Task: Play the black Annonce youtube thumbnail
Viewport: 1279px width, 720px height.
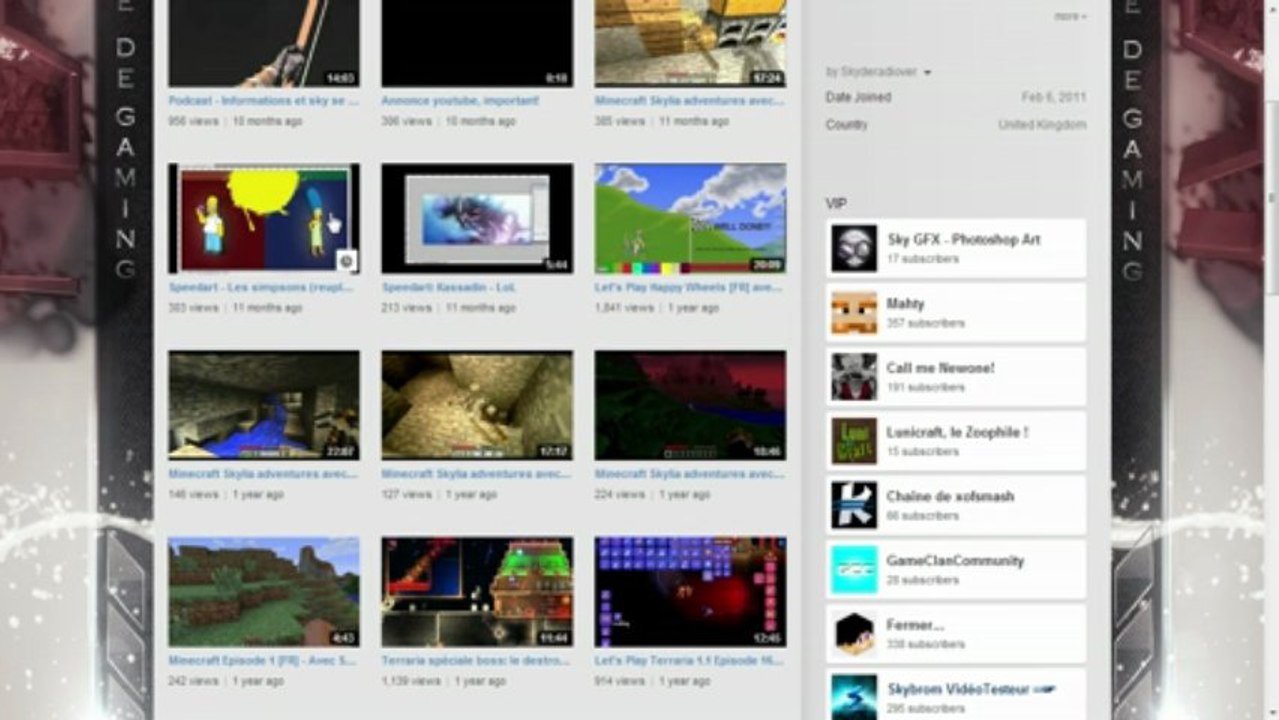Action: pos(477,43)
